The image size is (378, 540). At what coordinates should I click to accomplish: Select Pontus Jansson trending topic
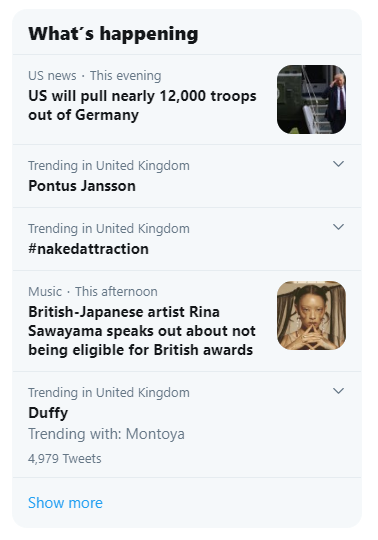tap(82, 186)
